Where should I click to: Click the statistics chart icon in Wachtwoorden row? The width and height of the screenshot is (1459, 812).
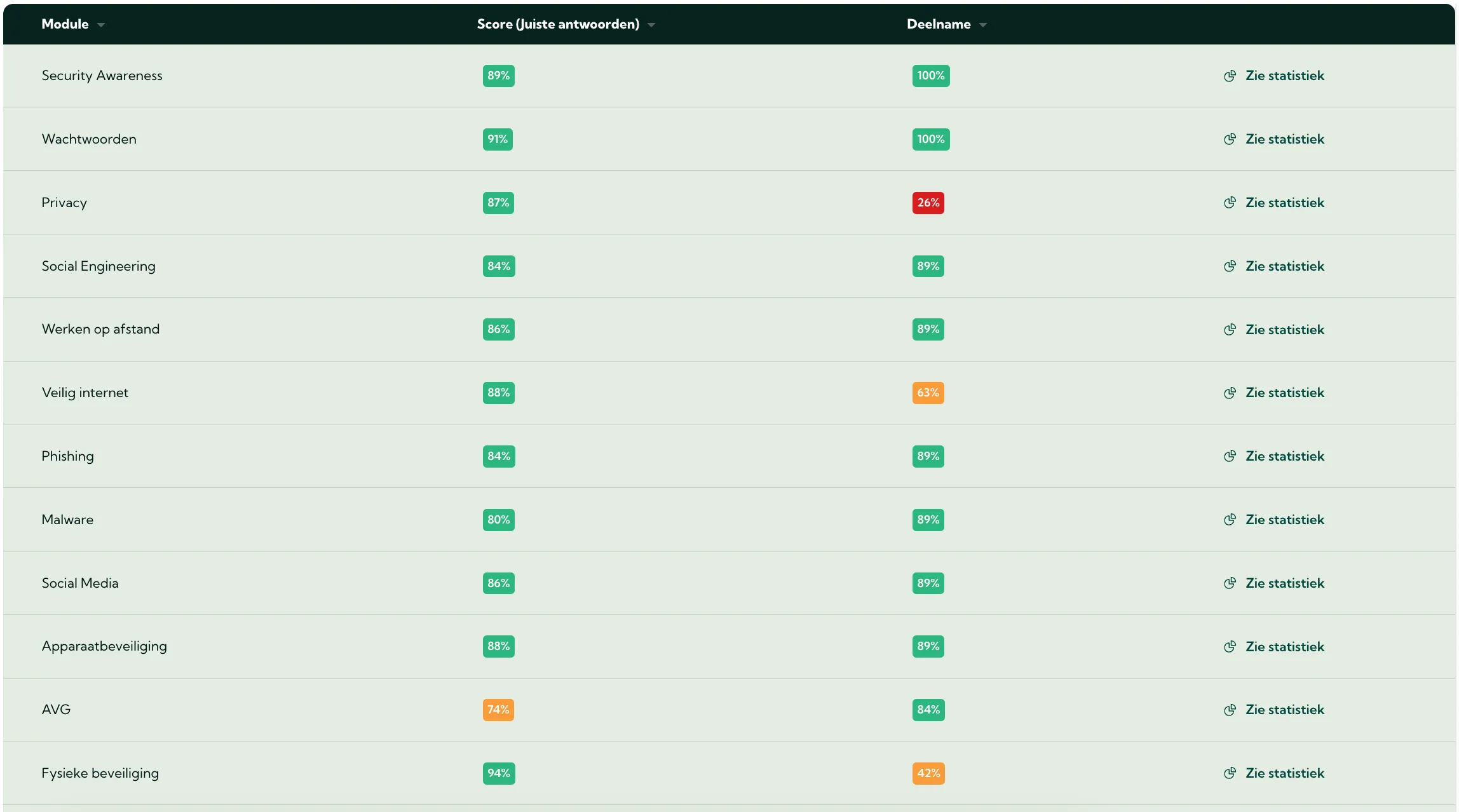pyautogui.click(x=1230, y=139)
